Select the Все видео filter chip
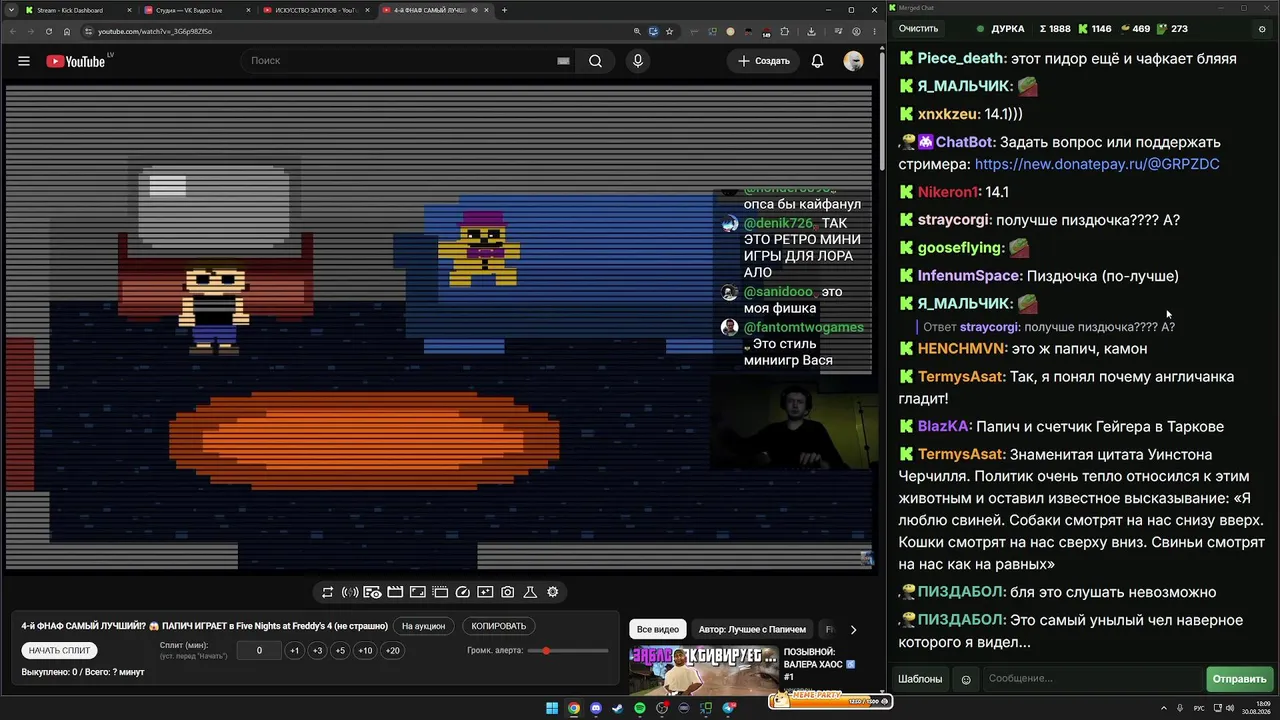The width and height of the screenshot is (1280, 720). coord(658,630)
